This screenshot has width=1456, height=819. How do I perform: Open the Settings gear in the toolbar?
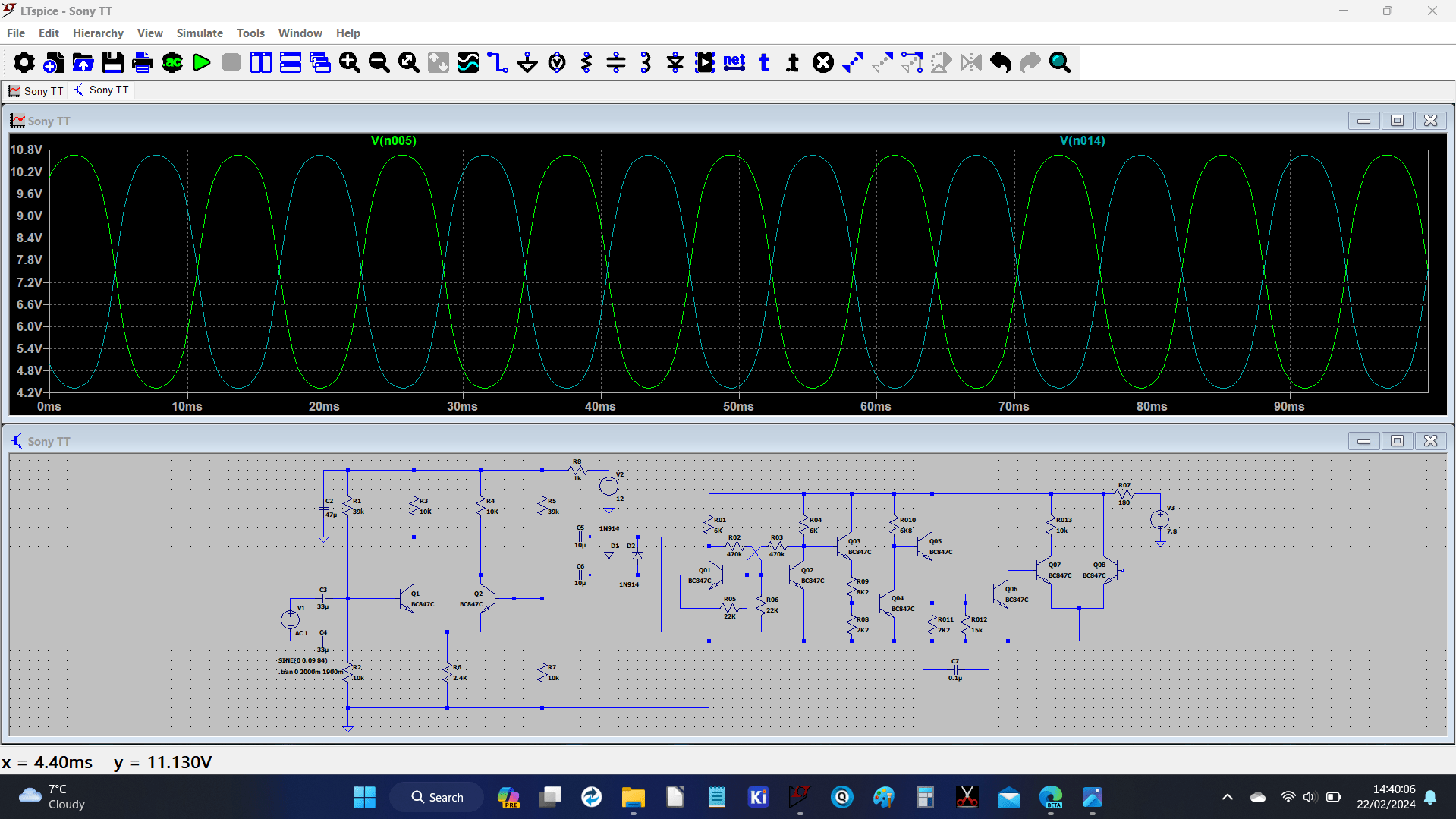24,62
